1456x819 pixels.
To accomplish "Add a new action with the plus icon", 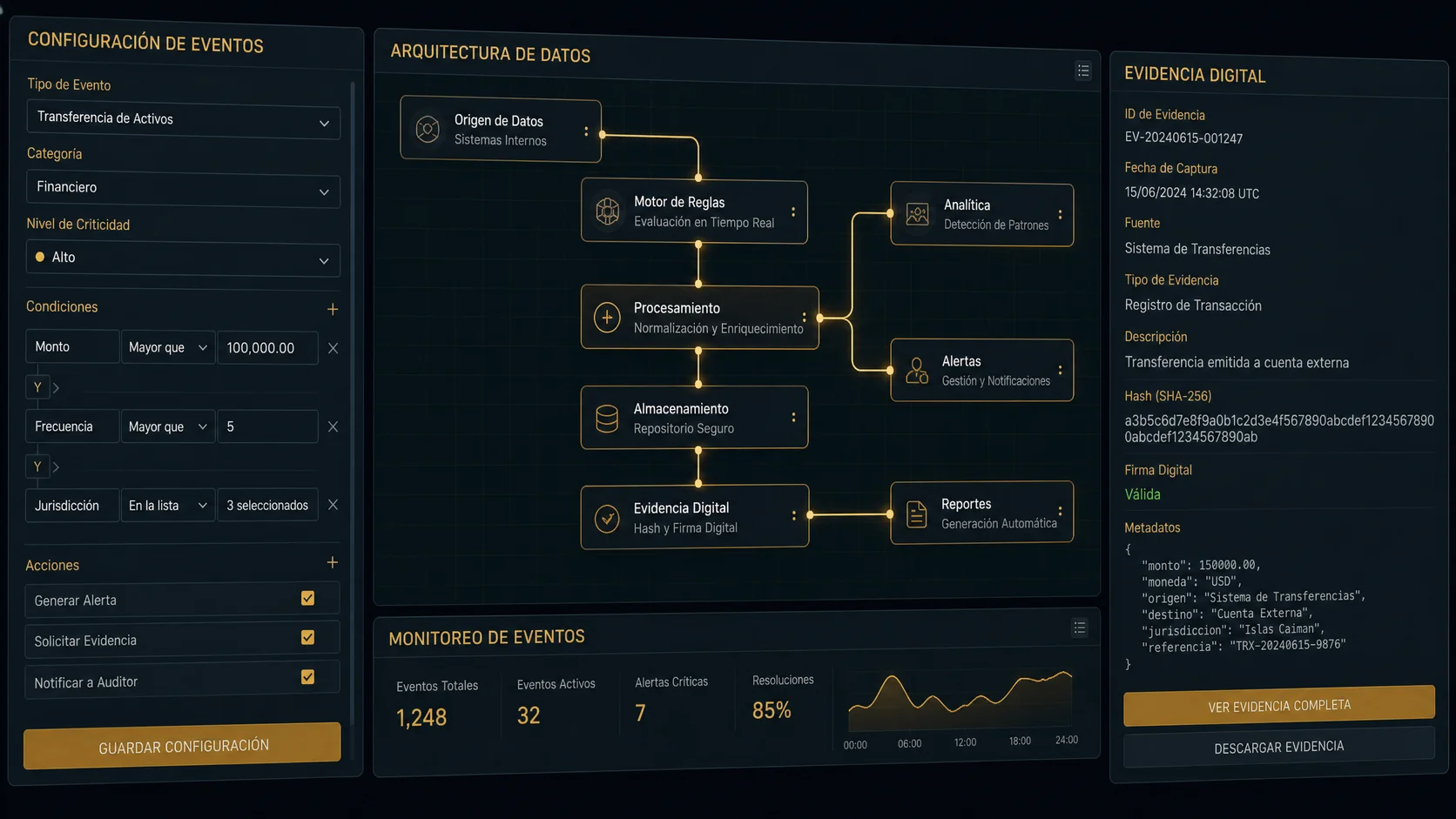I will point(333,562).
